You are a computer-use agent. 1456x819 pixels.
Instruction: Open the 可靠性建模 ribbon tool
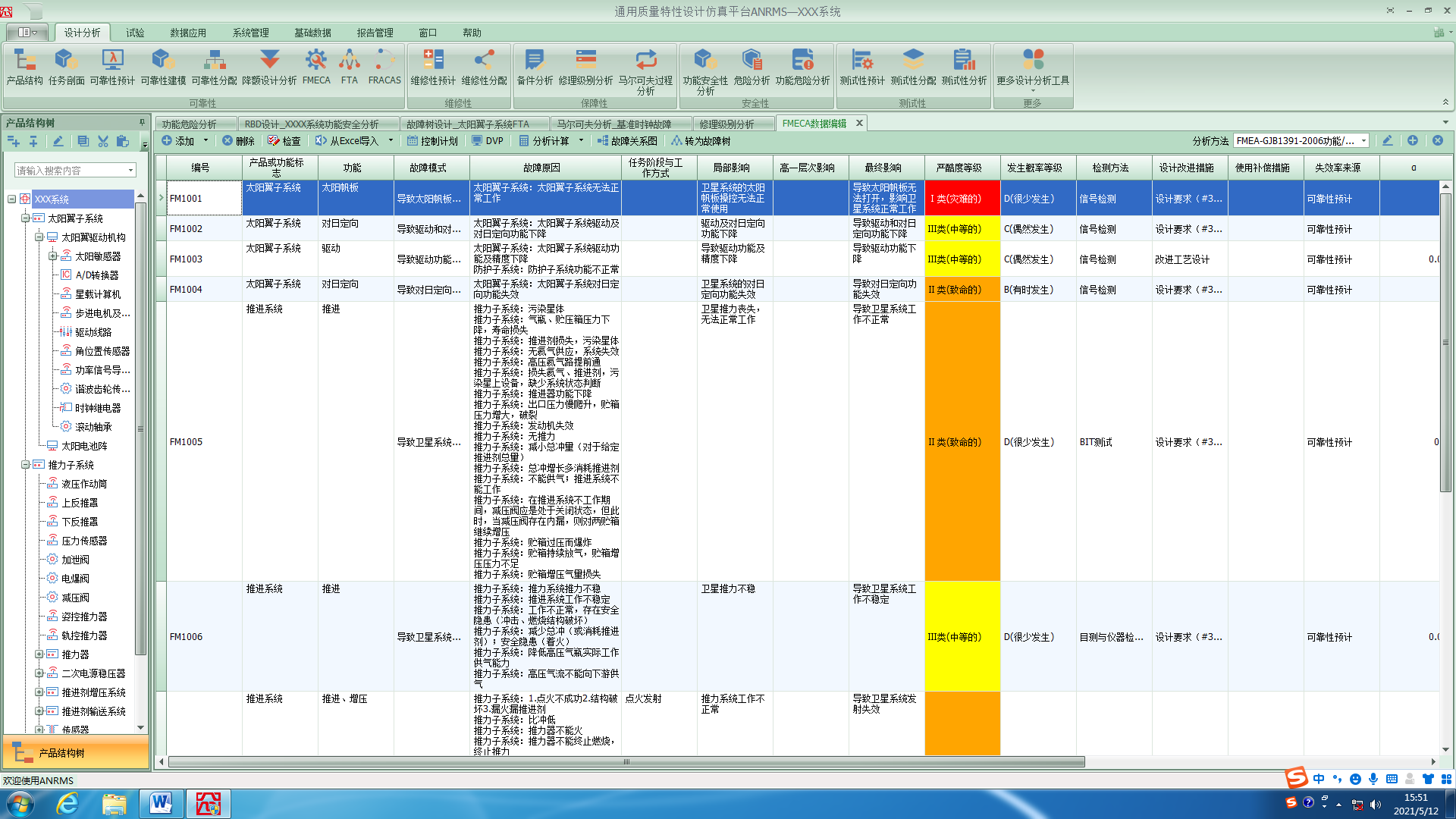(163, 67)
